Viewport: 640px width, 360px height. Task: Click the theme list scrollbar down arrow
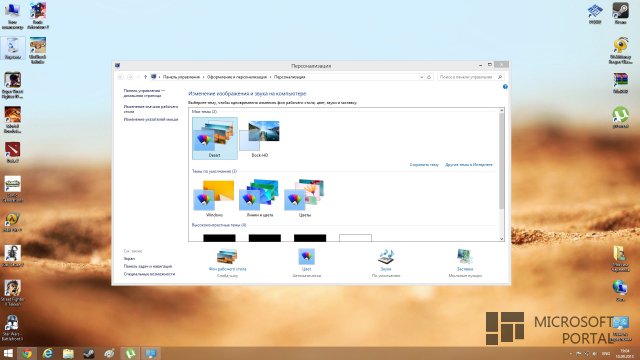pos(502,239)
